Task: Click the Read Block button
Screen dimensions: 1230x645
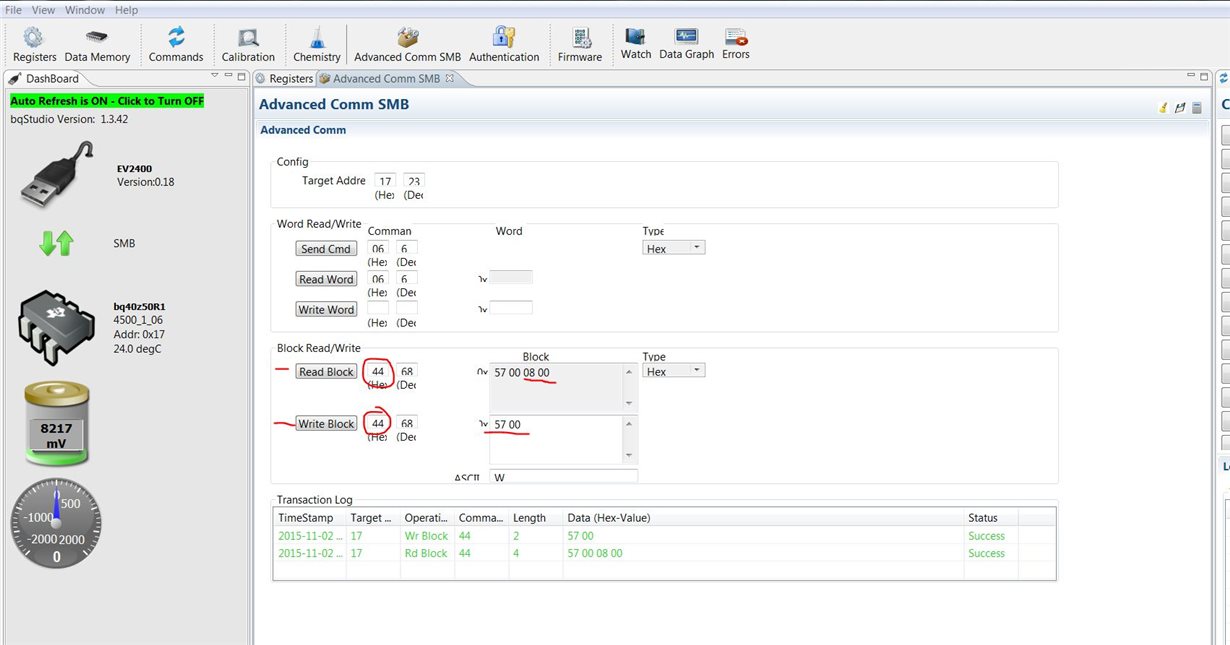Action: pos(326,371)
